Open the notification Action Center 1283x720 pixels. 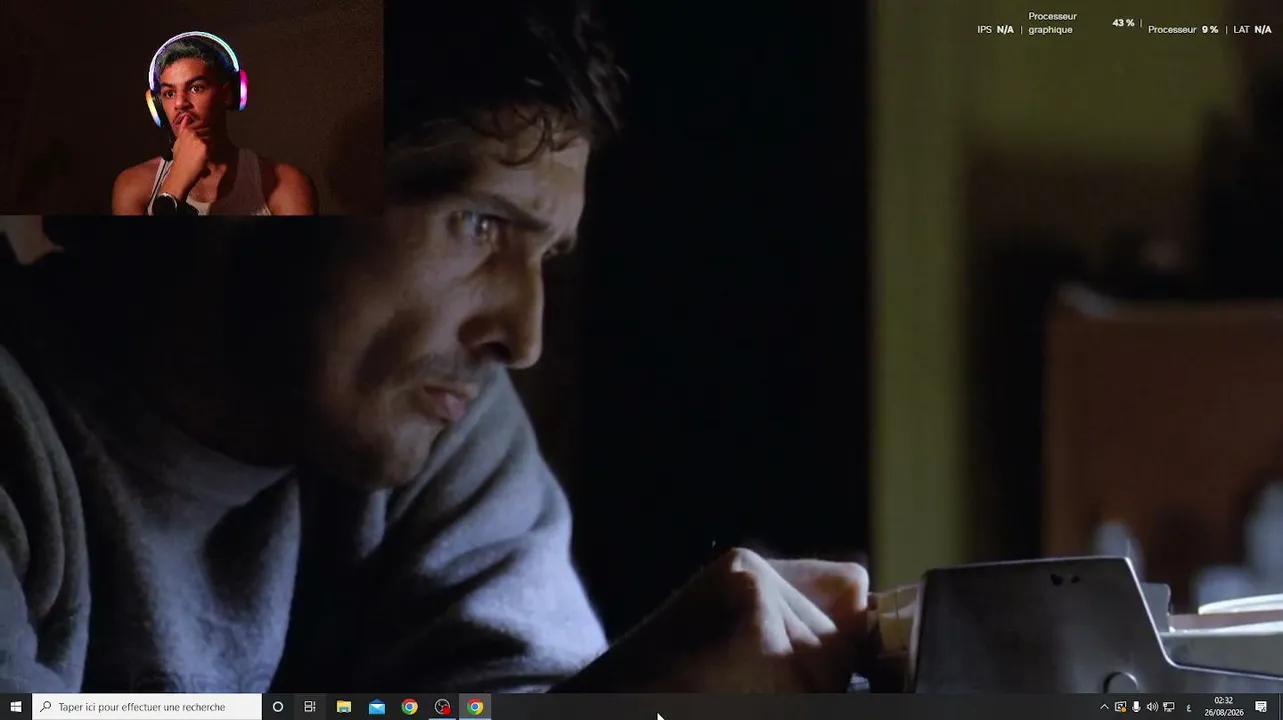coord(1262,707)
